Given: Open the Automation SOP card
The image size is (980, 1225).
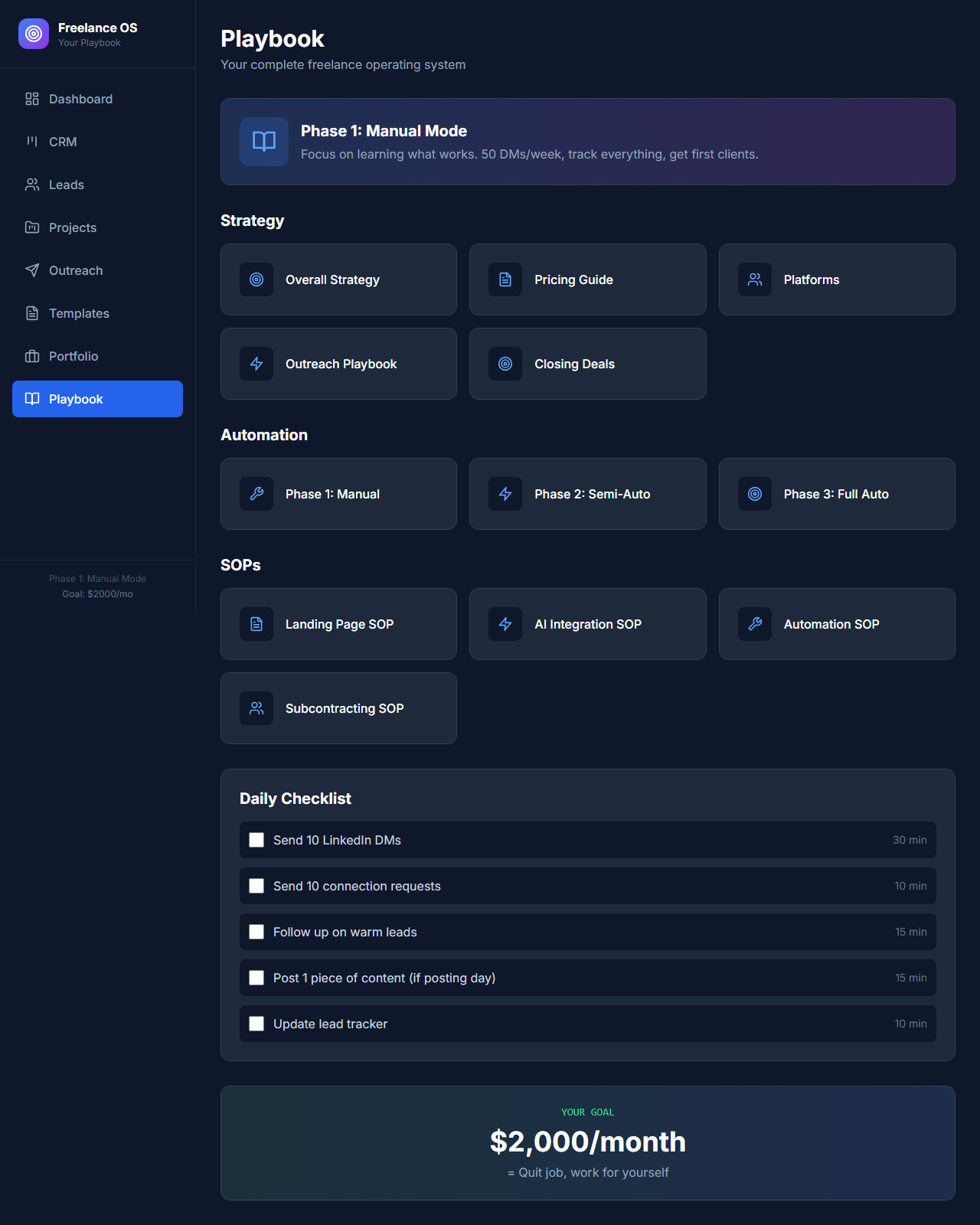Looking at the screenshot, I should click(x=837, y=624).
